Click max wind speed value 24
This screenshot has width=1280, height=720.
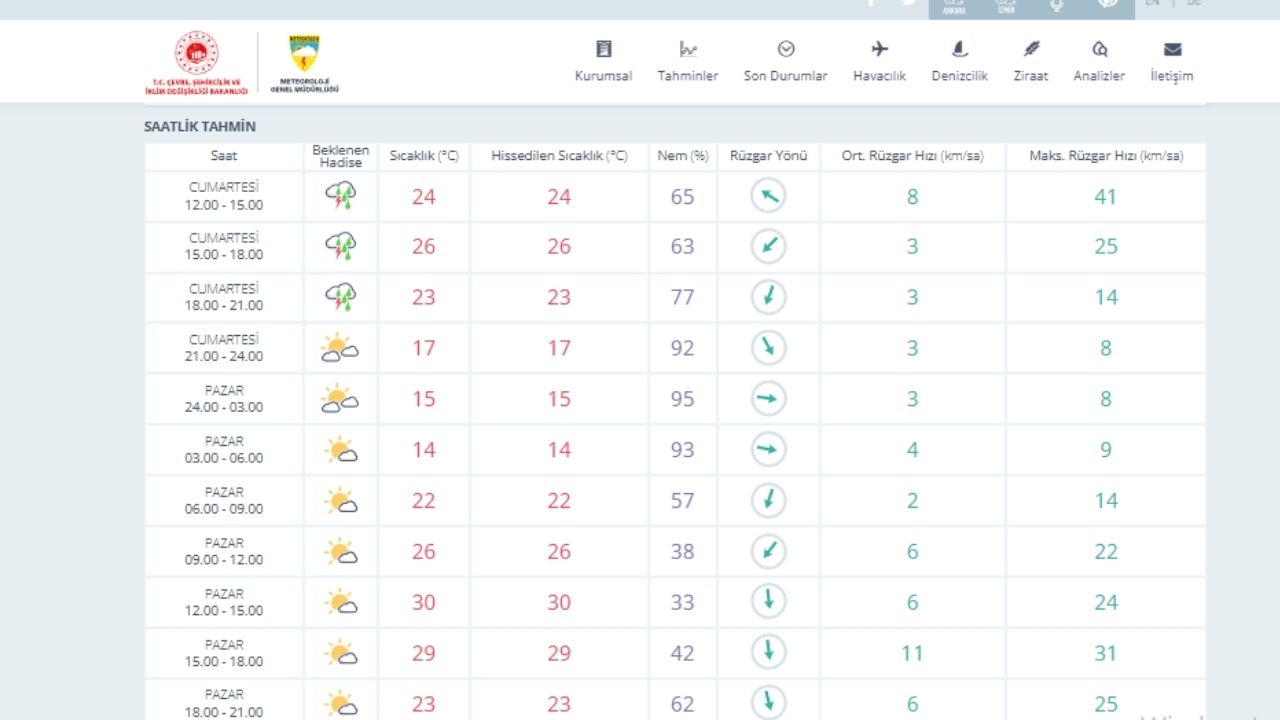[x=1105, y=602]
